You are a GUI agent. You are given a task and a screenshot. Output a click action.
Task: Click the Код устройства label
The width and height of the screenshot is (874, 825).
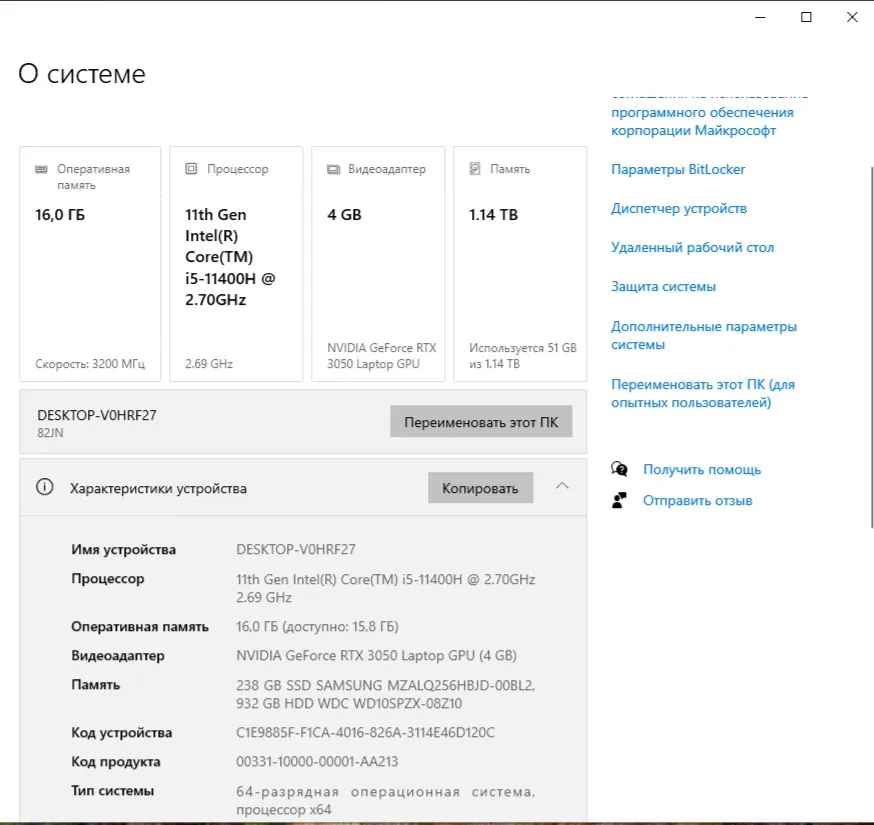coord(121,732)
